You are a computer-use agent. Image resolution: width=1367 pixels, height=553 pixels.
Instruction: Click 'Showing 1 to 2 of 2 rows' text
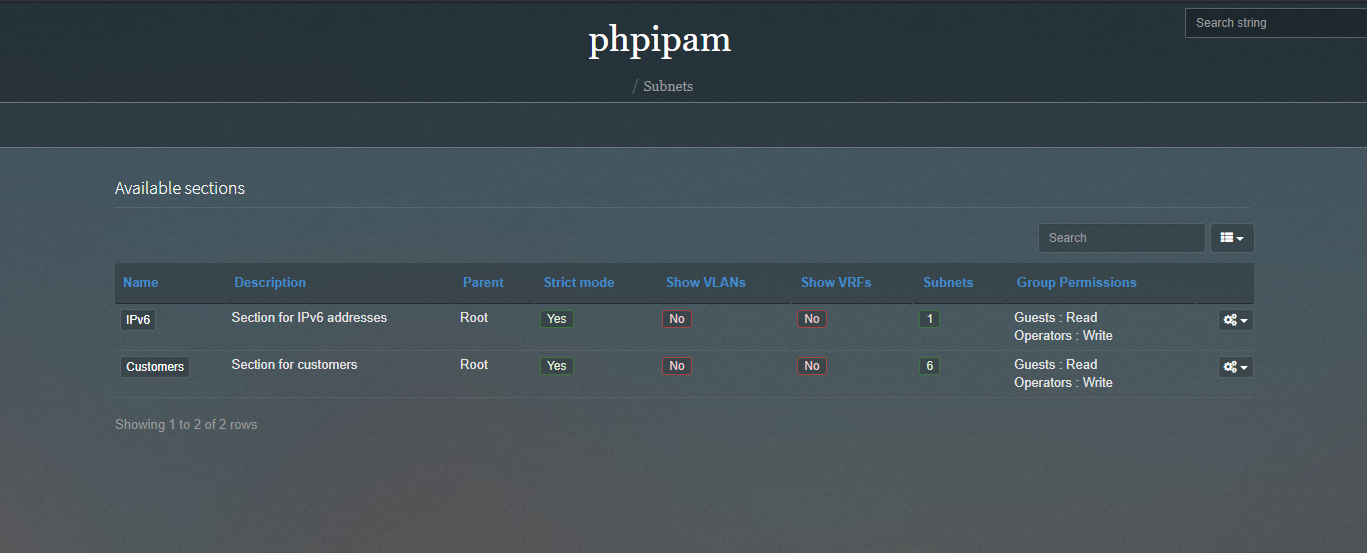186,424
